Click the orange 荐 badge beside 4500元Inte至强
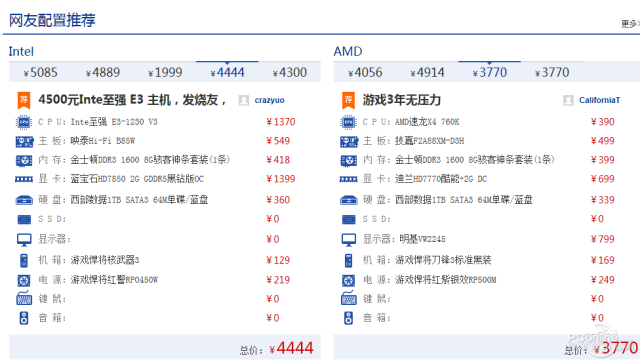Image resolution: width=640 pixels, height=364 pixels. 24,100
